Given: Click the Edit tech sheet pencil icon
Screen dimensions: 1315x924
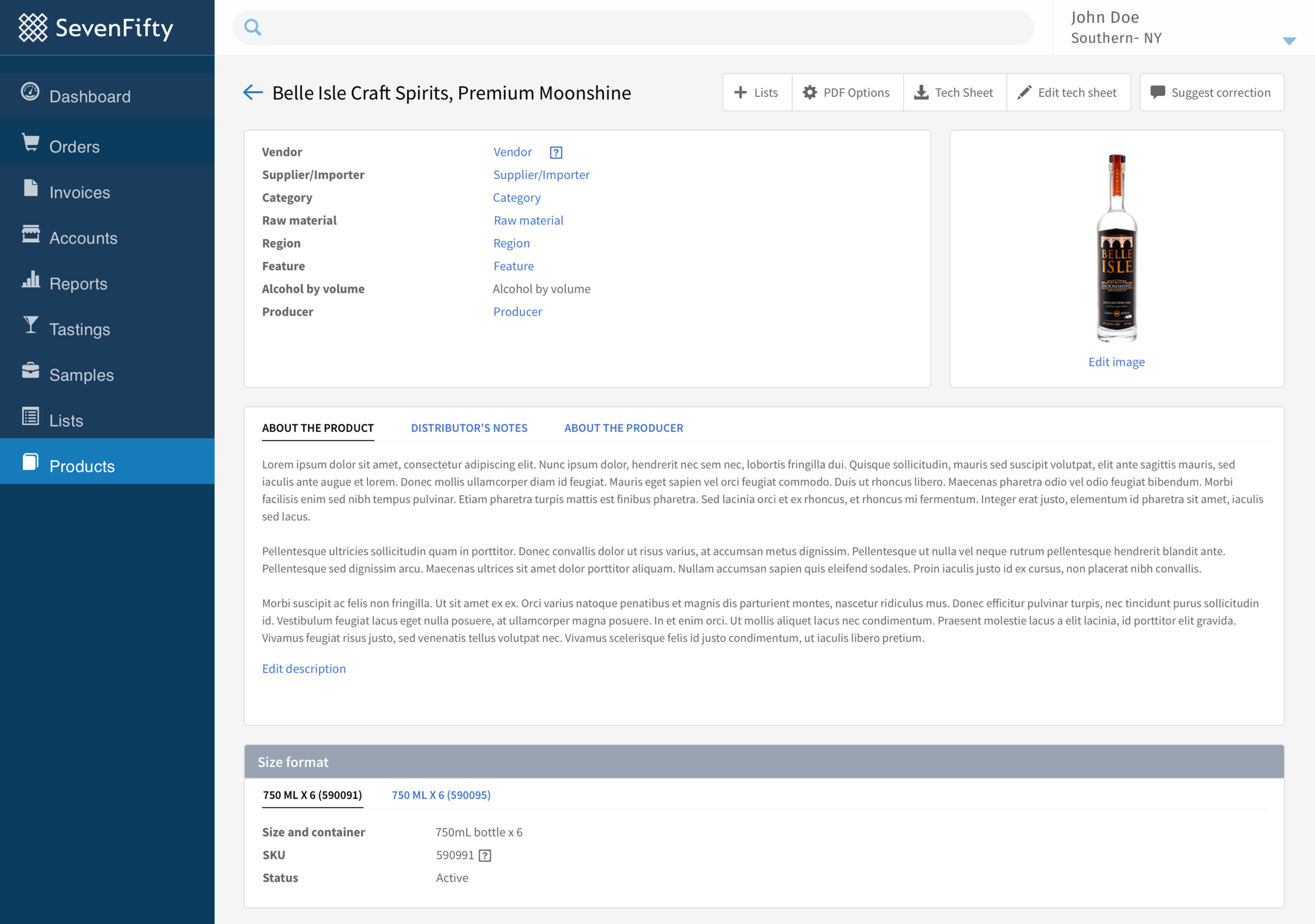Looking at the screenshot, I should (1025, 92).
